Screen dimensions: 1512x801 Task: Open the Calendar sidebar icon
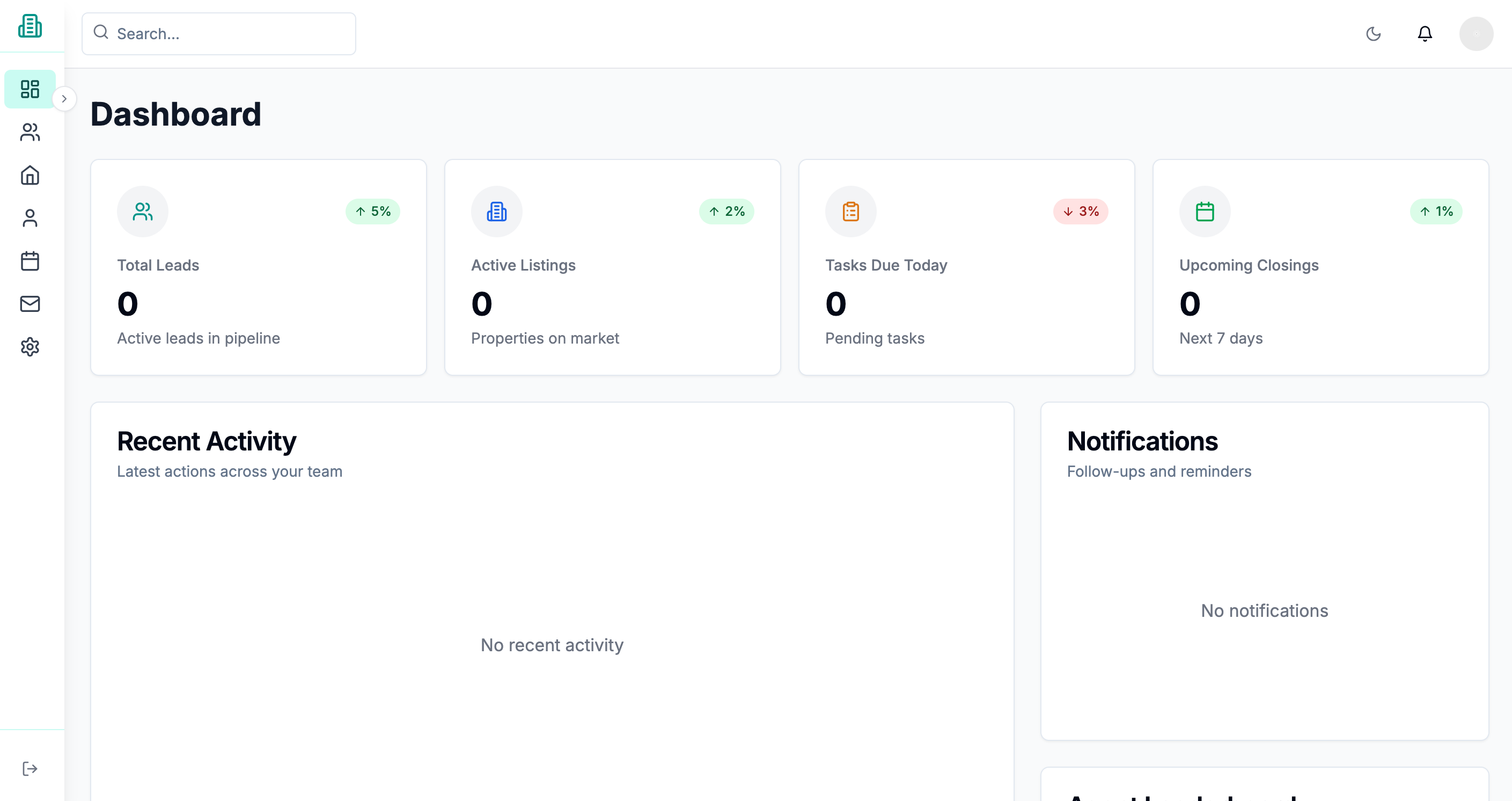click(x=30, y=261)
